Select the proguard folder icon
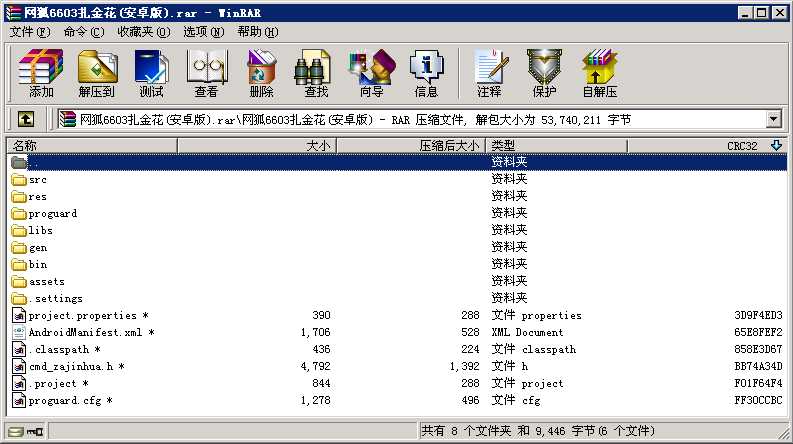This screenshot has height=444, width=793. (x=19, y=213)
